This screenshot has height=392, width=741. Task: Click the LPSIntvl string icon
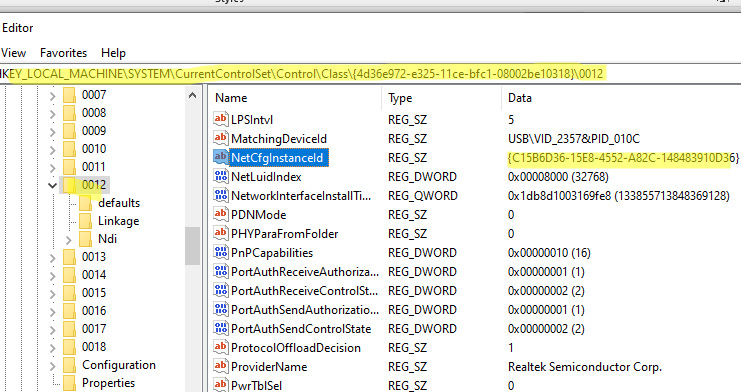click(x=220, y=119)
